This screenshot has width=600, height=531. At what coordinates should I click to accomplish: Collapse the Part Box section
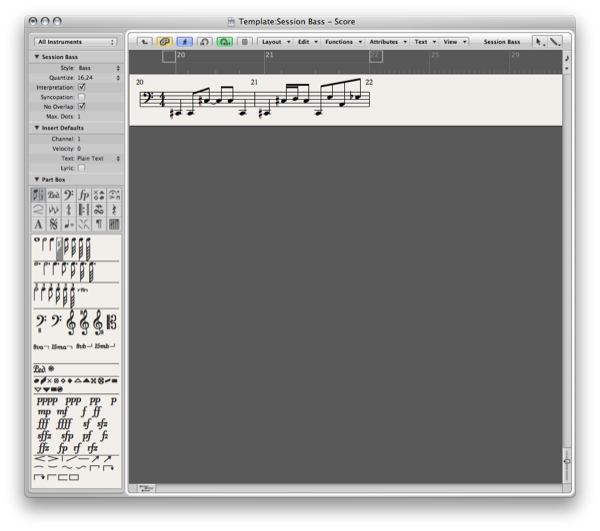coord(37,179)
